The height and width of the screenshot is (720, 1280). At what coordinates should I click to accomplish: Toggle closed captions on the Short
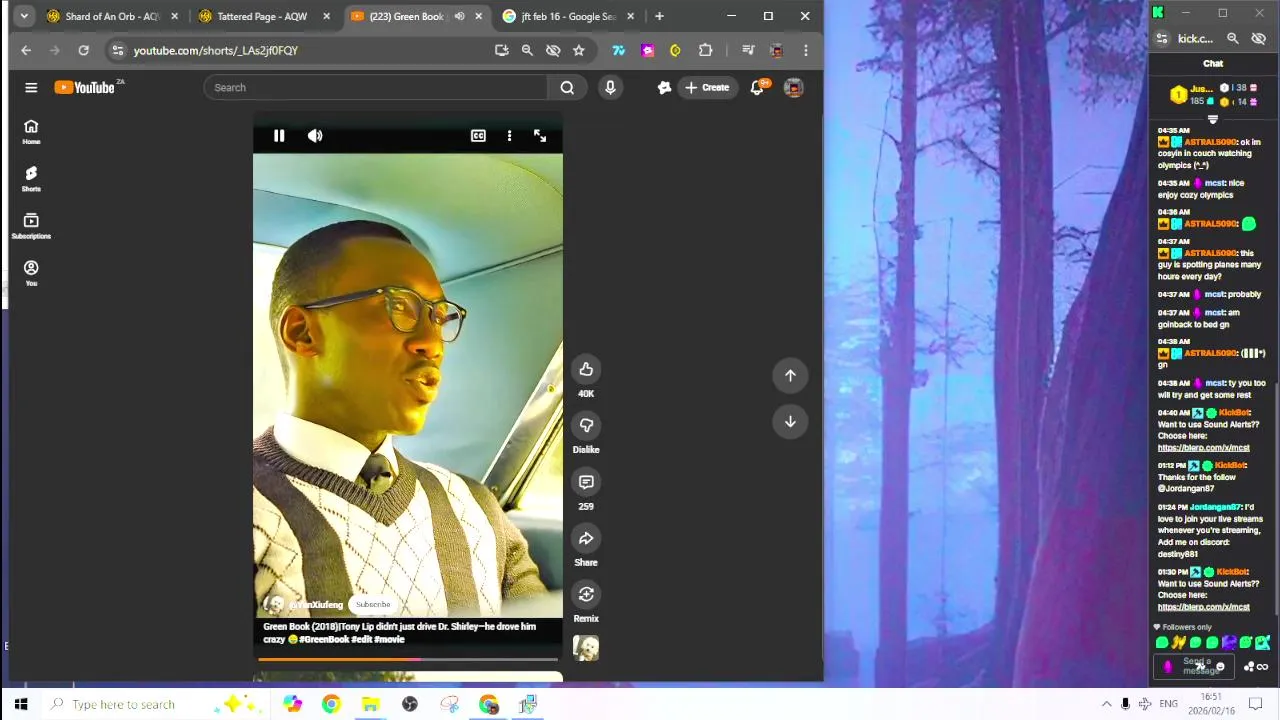click(478, 136)
